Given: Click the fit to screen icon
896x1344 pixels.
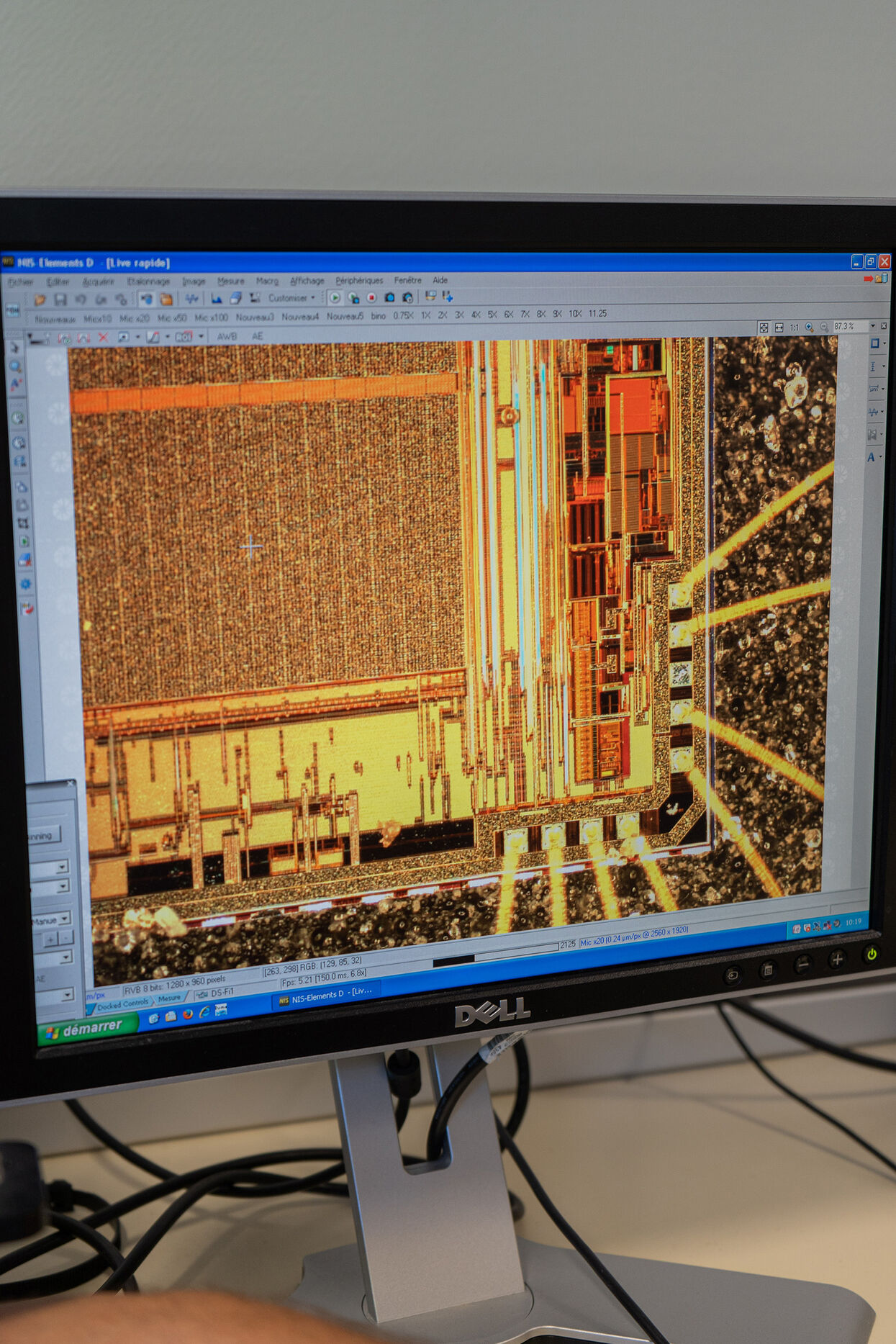Looking at the screenshot, I should (764, 328).
